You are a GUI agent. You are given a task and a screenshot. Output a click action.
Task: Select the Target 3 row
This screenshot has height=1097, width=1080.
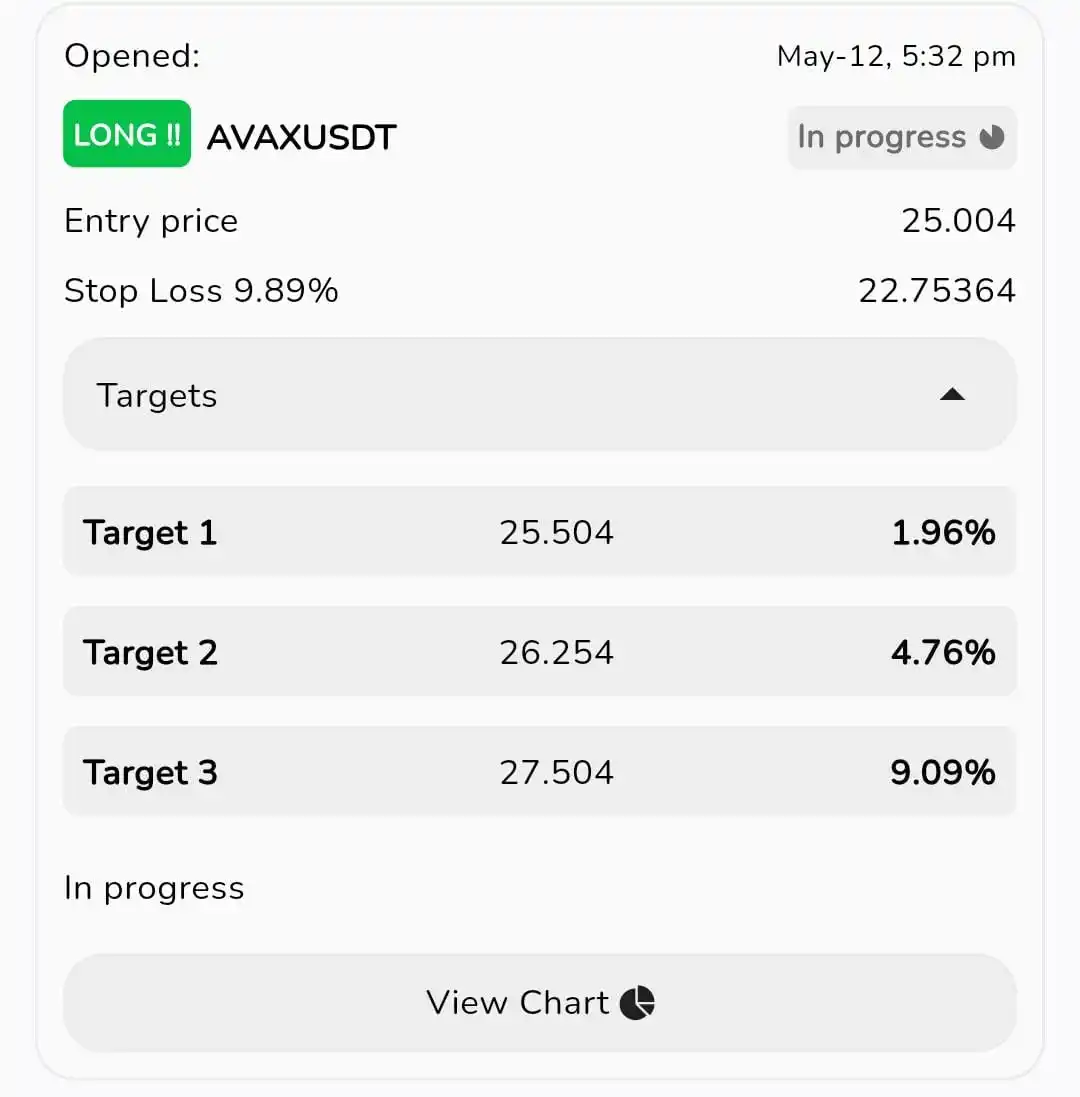point(539,772)
